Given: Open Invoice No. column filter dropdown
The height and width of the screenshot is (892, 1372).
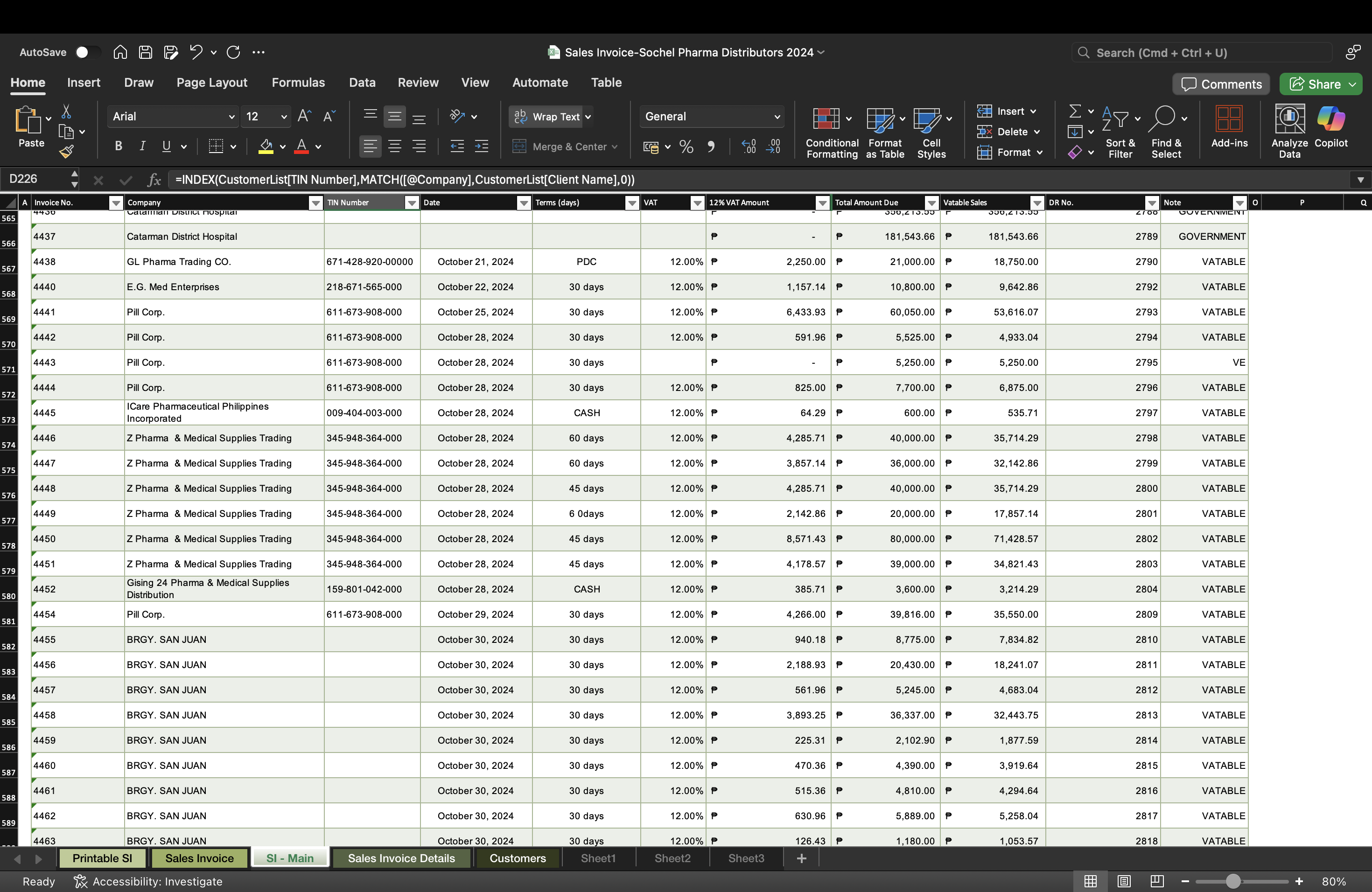Looking at the screenshot, I should coord(116,203).
